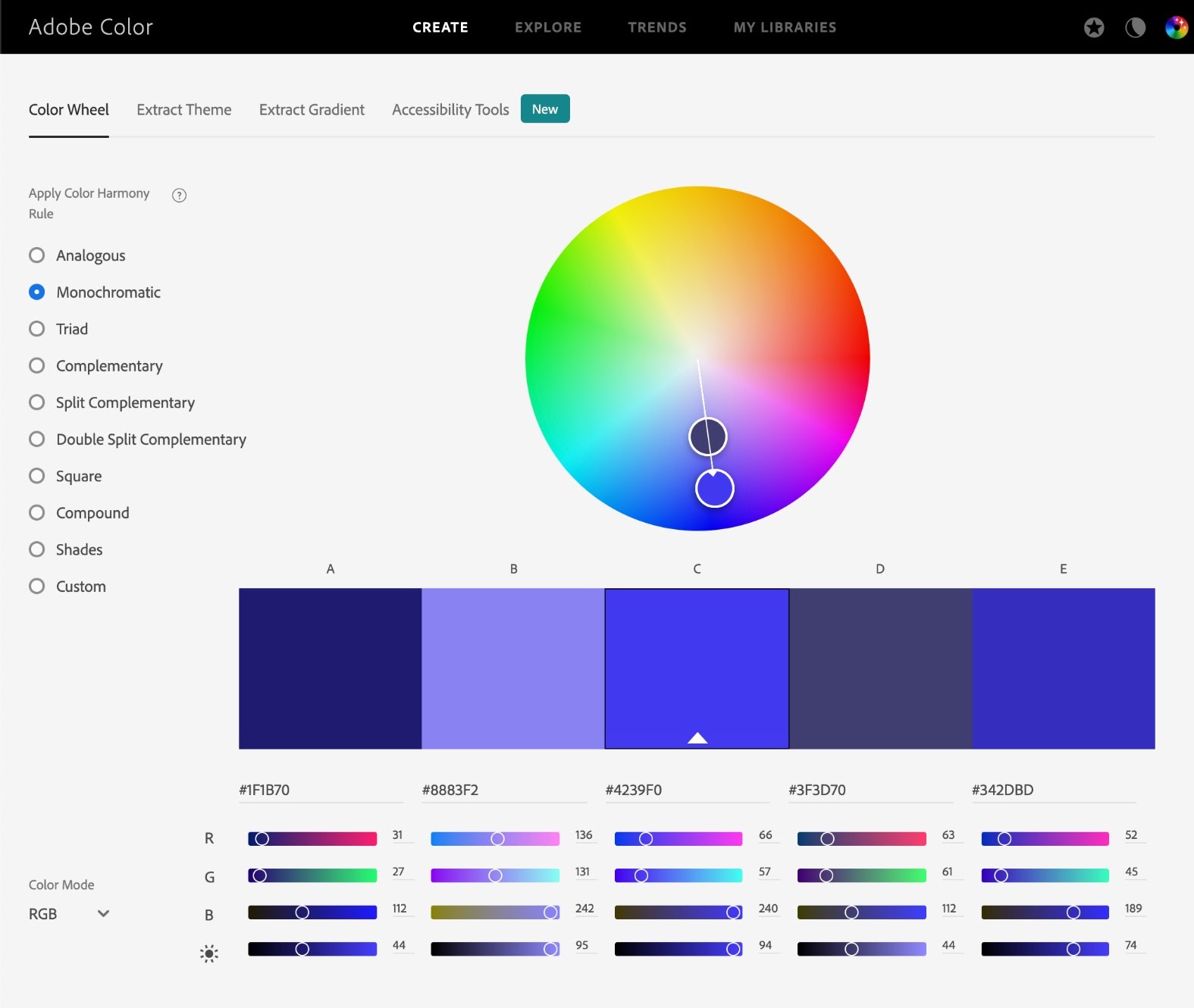Screen dimensions: 1194x1008
Task: Go to the Trends page
Action: [657, 27]
